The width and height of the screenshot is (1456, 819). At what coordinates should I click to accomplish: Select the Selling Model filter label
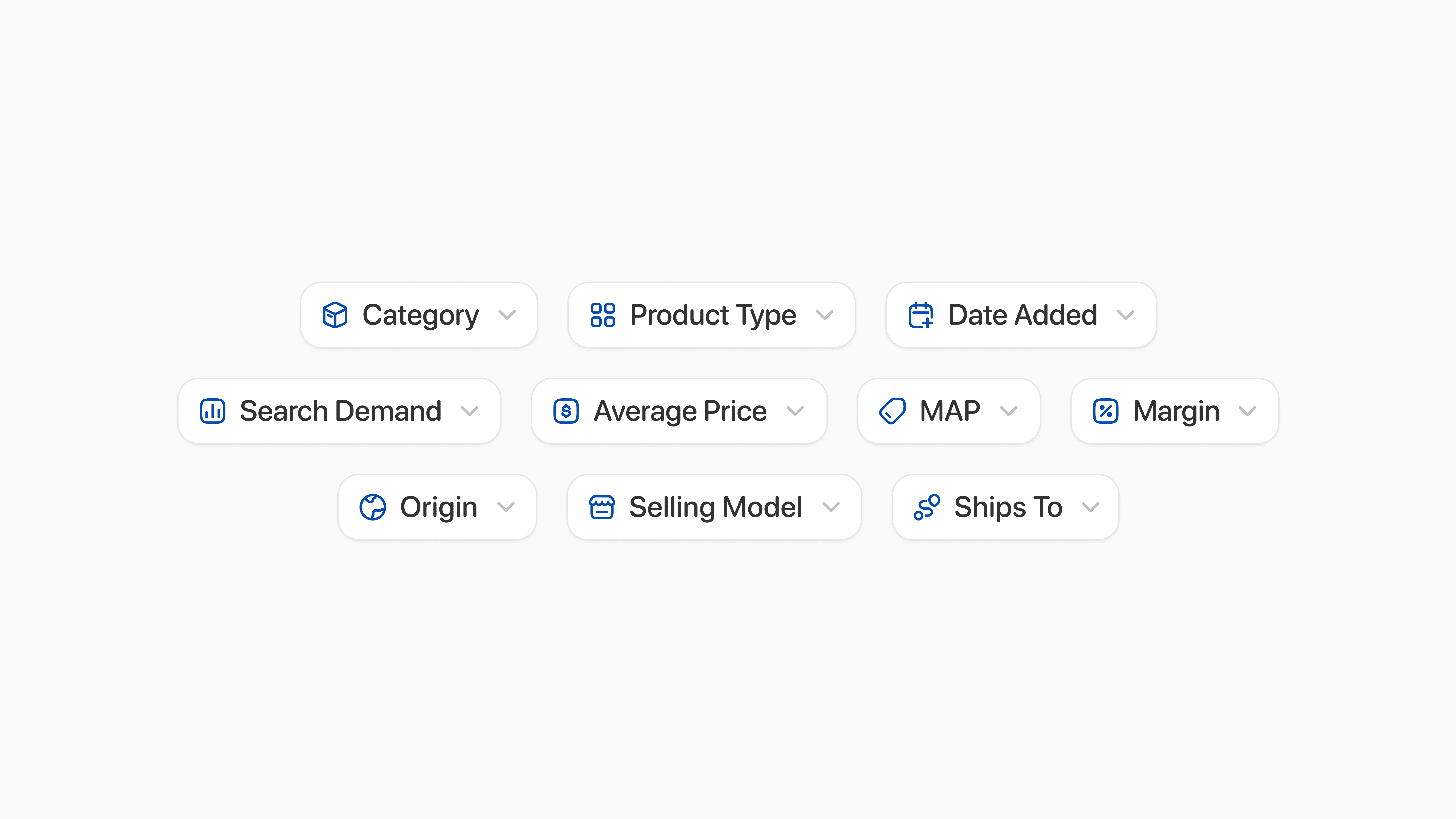[716, 507]
